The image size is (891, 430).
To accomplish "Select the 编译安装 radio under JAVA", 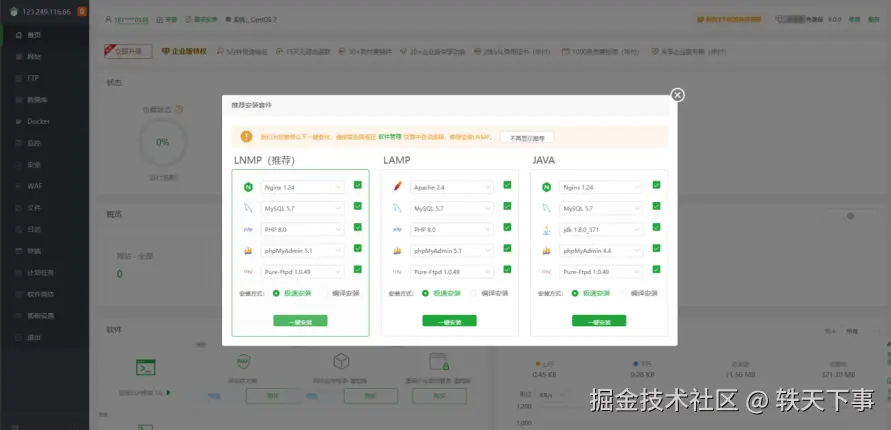I will (x=623, y=293).
